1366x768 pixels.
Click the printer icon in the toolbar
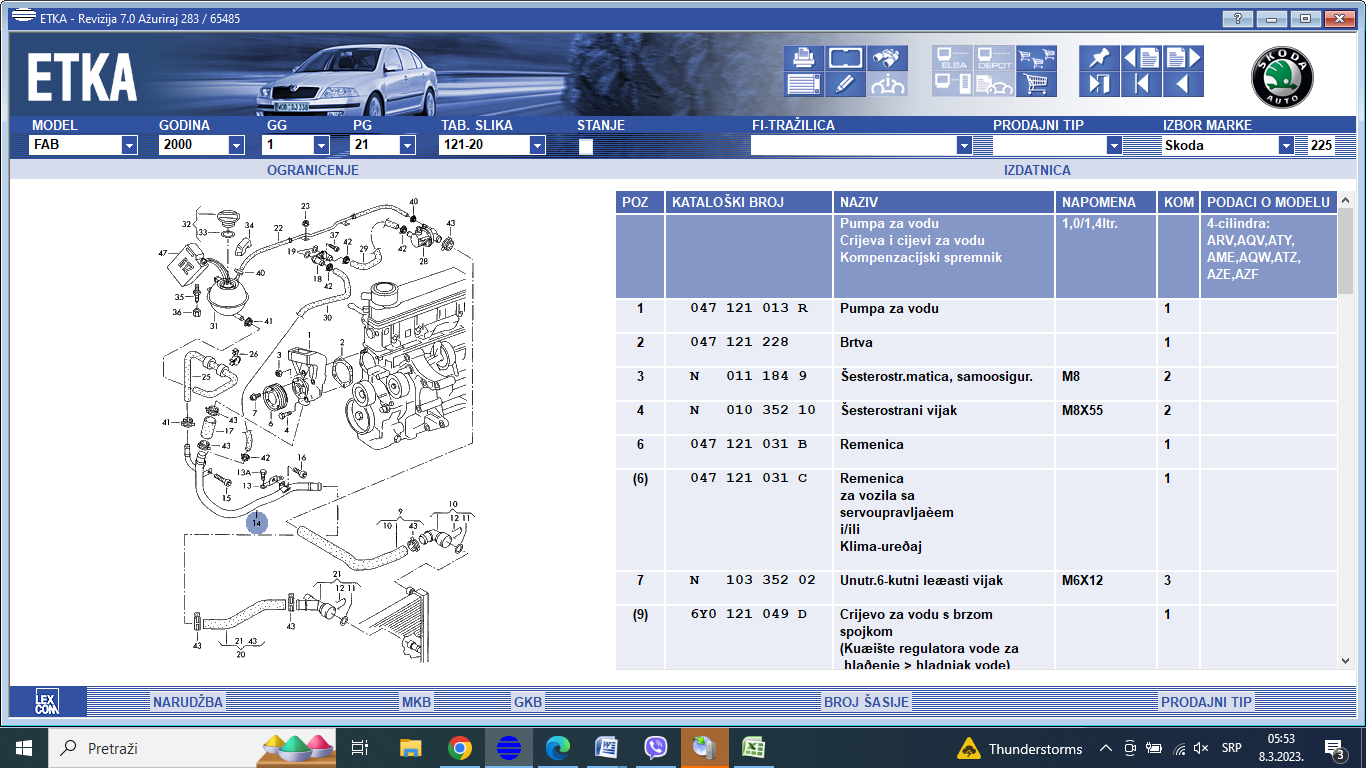(804, 58)
